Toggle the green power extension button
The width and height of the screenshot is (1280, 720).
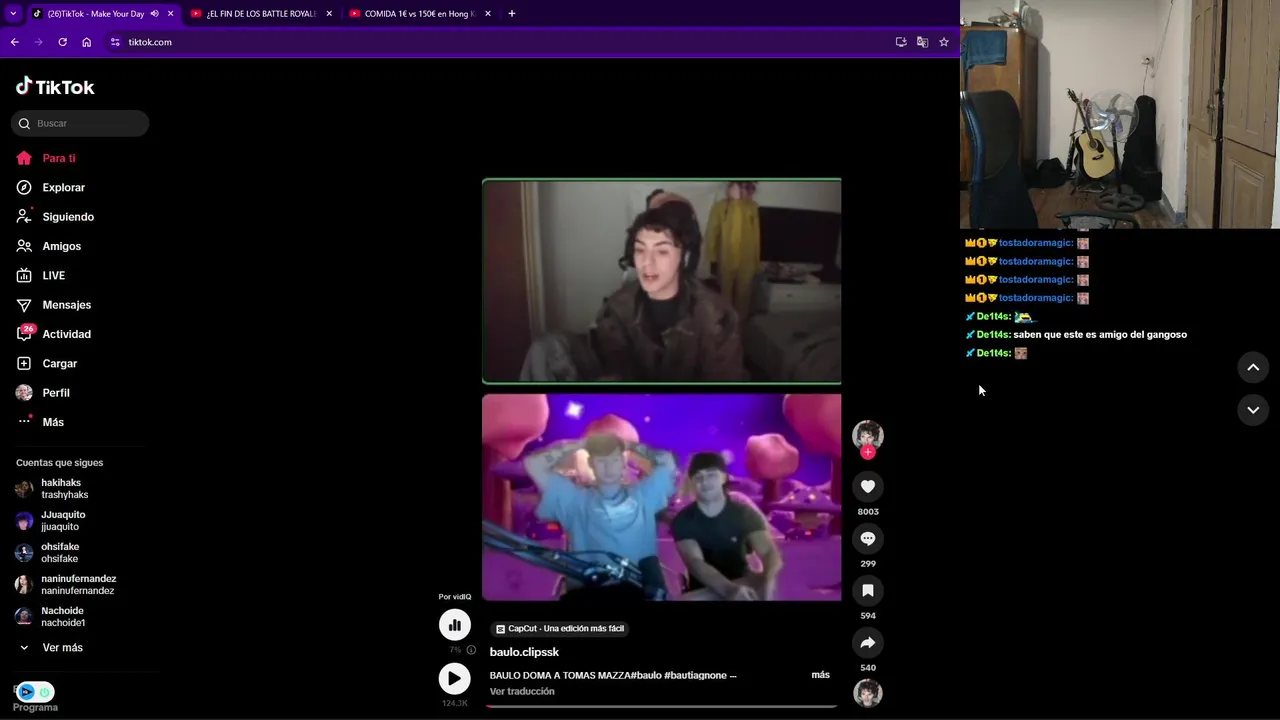tap(44, 692)
